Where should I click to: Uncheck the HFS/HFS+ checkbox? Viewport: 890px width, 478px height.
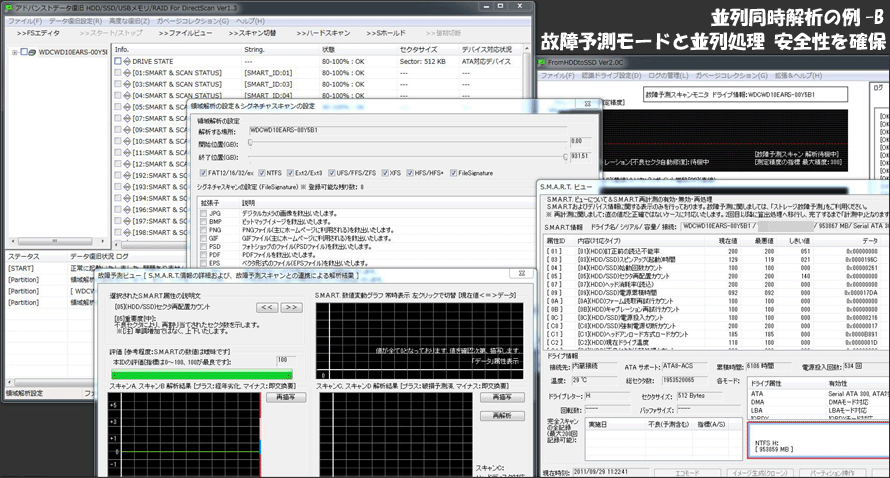[410, 173]
